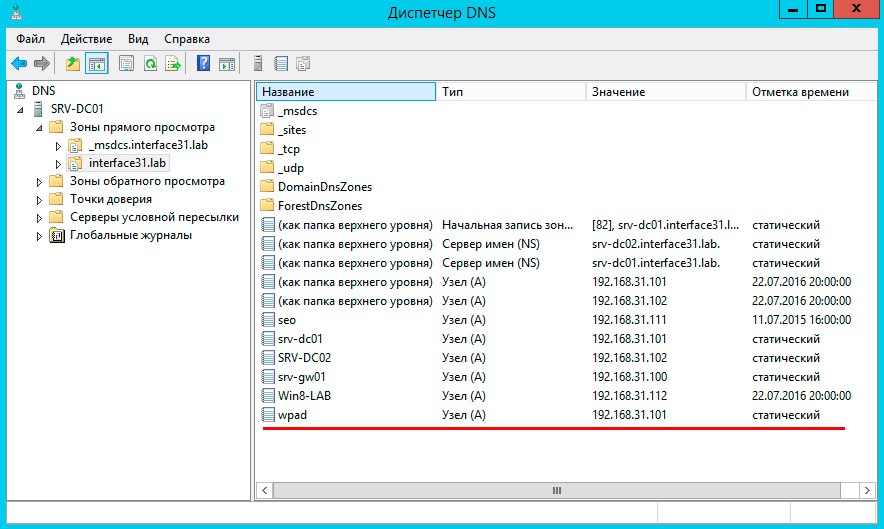Viewport: 884px width, 529px height.
Task: Select the wpad host record
Action: pos(292,415)
